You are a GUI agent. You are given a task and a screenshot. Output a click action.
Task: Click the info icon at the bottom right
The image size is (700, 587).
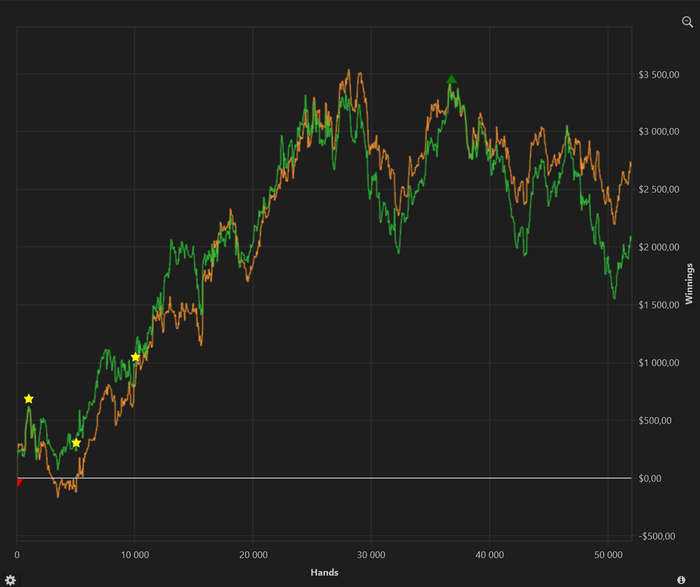point(681,580)
